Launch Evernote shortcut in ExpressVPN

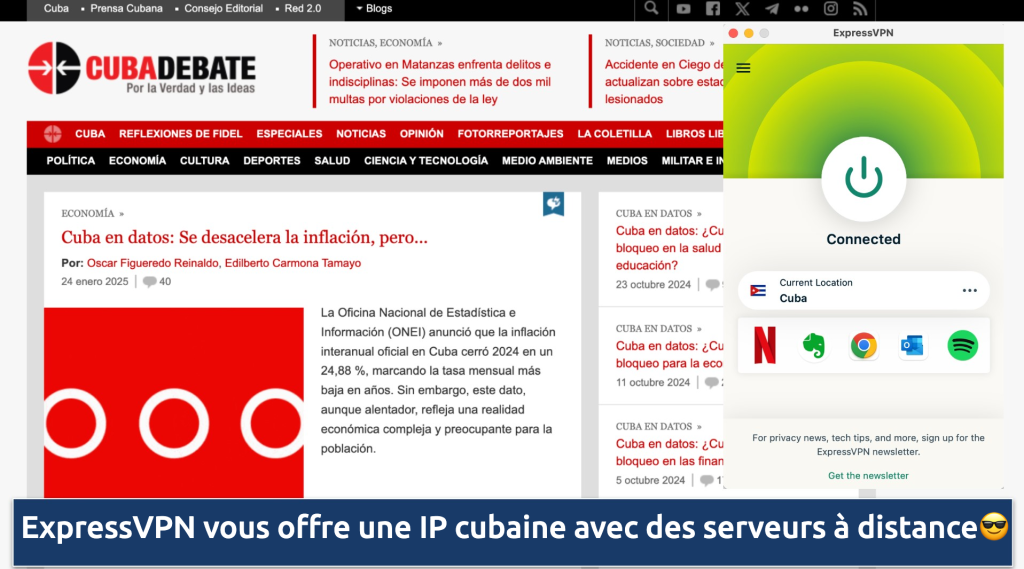(x=814, y=346)
